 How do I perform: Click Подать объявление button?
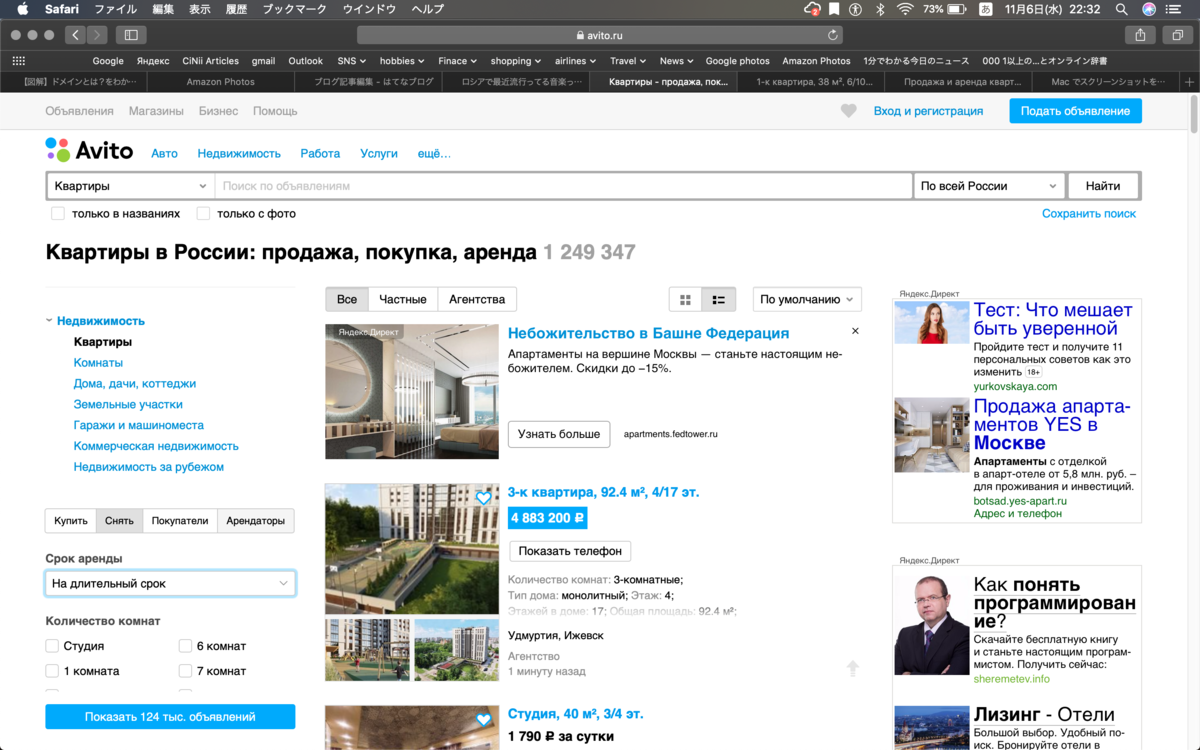pos(1075,111)
